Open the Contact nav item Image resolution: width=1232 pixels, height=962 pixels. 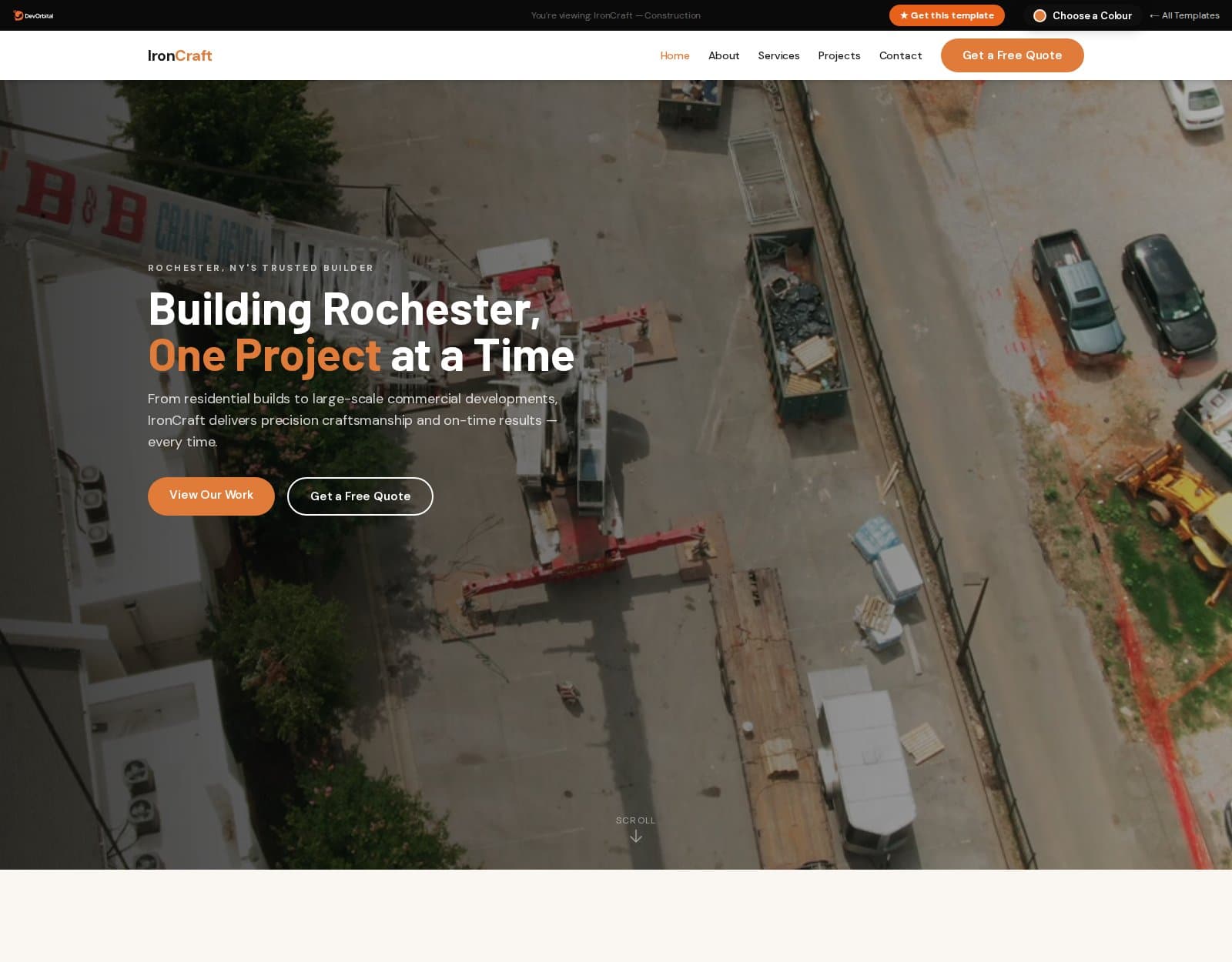pos(900,55)
